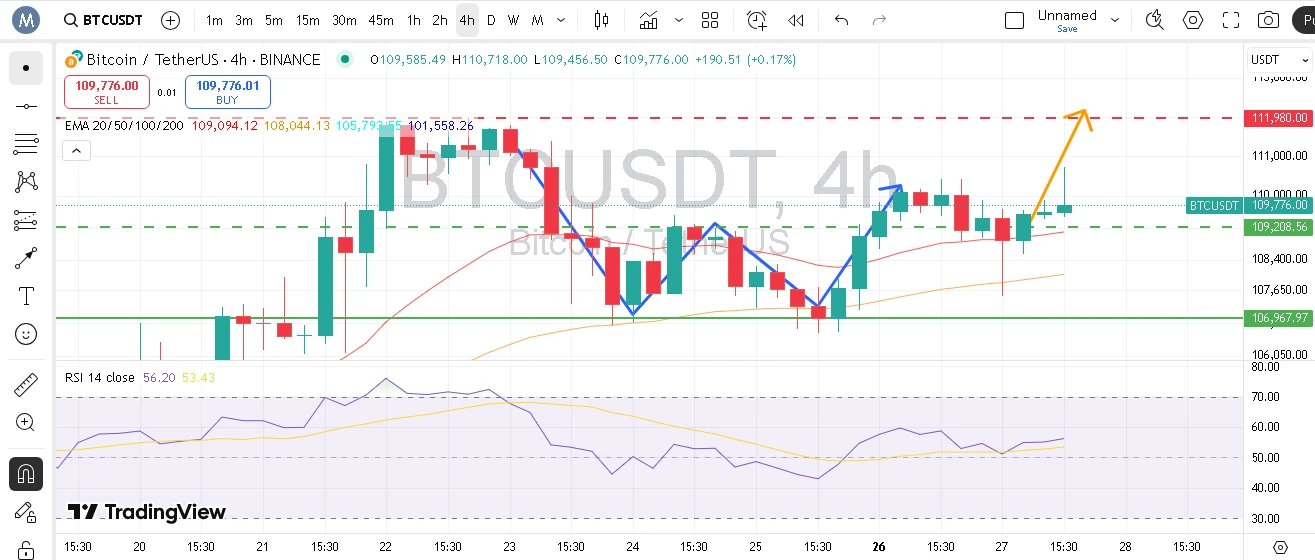Screen dimensions: 1315x560
Task: Select the dot cursor tool
Action: click(26, 69)
